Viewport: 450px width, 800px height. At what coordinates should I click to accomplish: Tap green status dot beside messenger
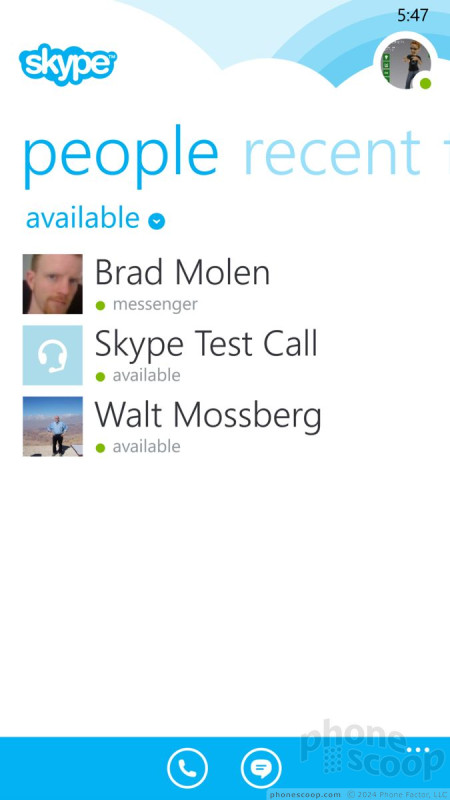click(x=101, y=306)
